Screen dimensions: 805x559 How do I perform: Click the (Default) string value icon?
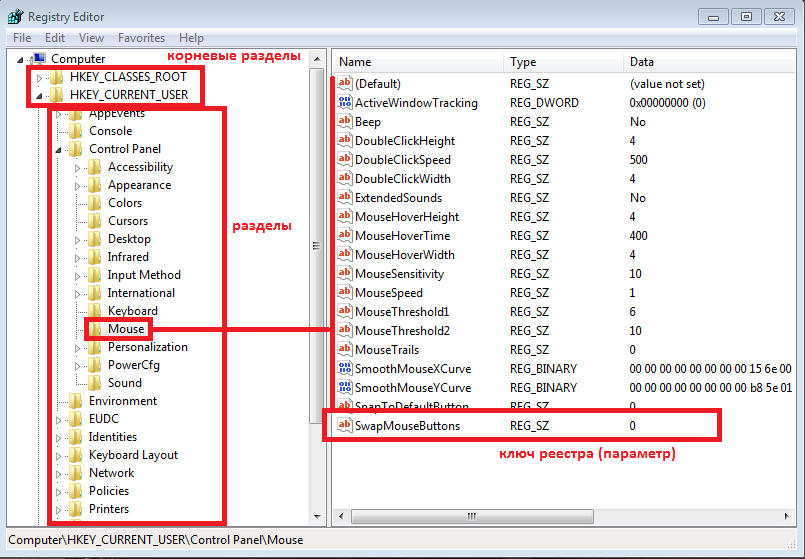click(x=344, y=83)
